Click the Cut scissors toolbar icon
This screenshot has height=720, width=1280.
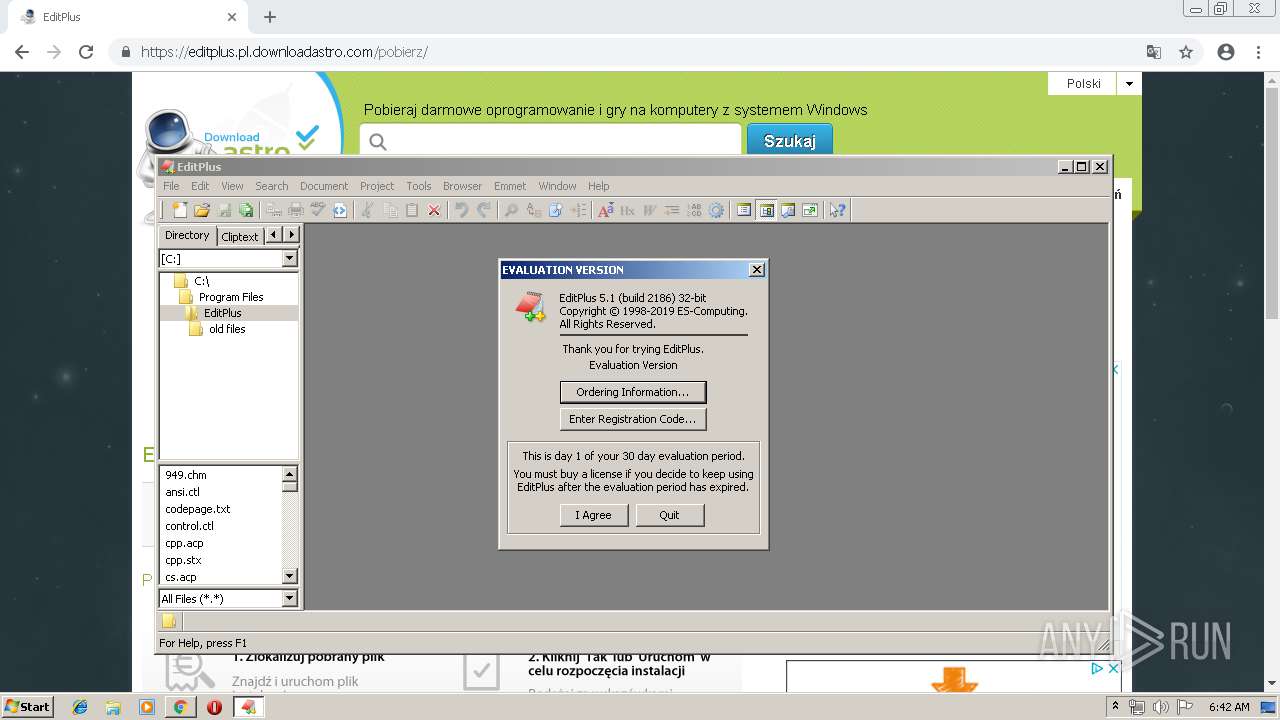(x=367, y=210)
